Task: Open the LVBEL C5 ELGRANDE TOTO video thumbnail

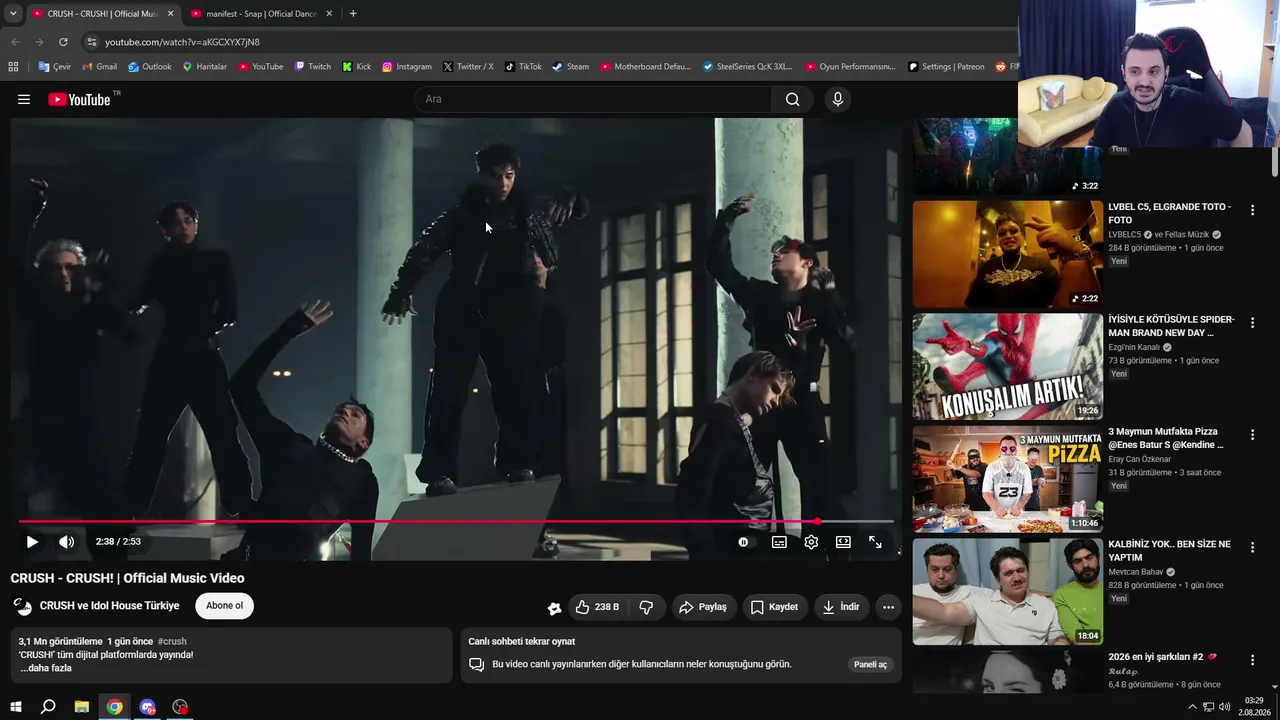Action: pyautogui.click(x=1007, y=254)
